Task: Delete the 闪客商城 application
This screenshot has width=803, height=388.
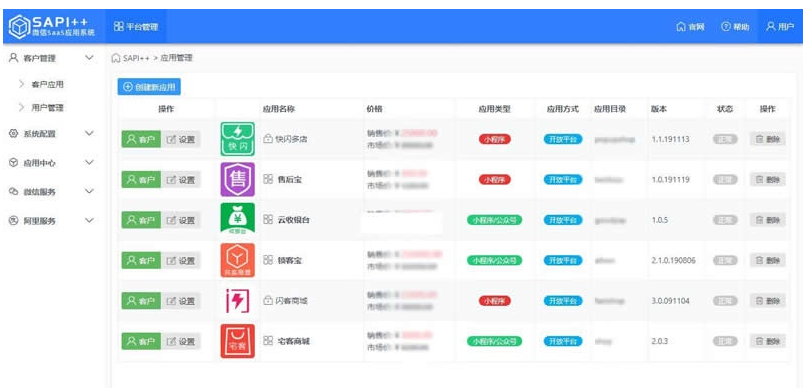Action: click(x=768, y=300)
